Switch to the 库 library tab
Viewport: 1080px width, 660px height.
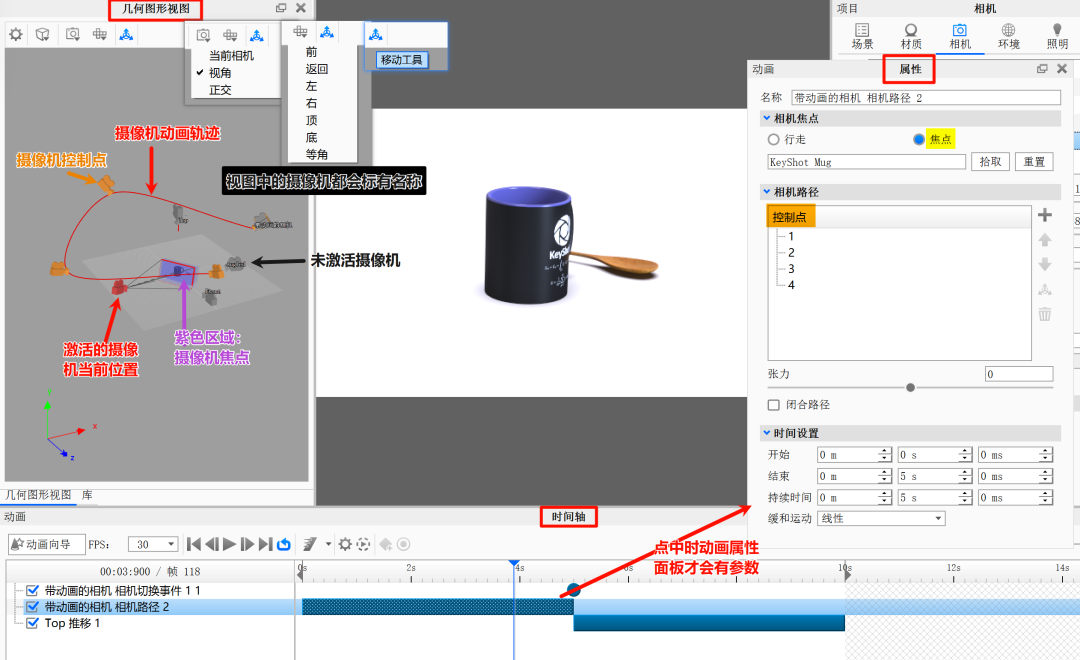click(x=87, y=495)
